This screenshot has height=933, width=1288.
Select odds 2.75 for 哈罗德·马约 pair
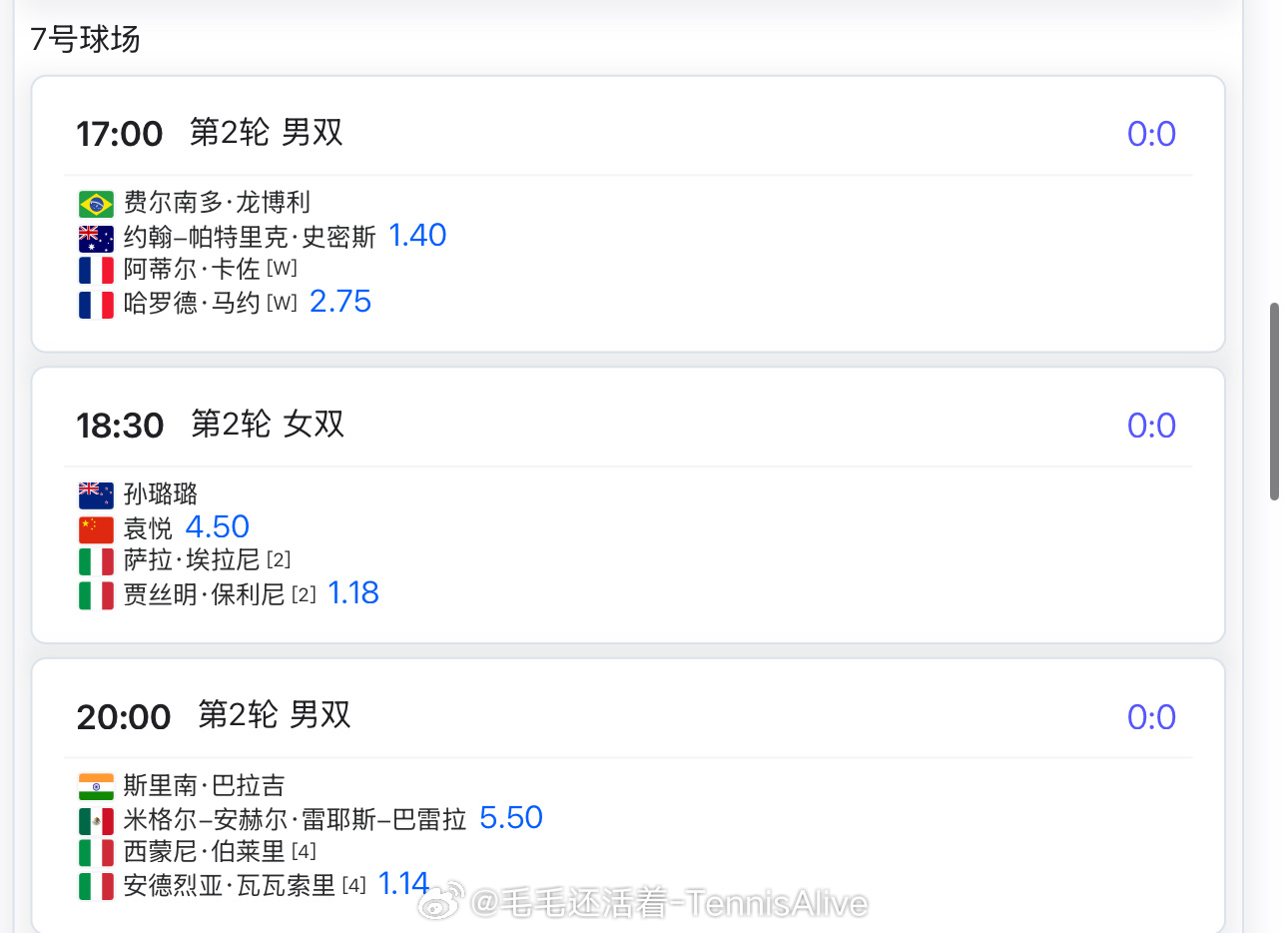pos(340,301)
